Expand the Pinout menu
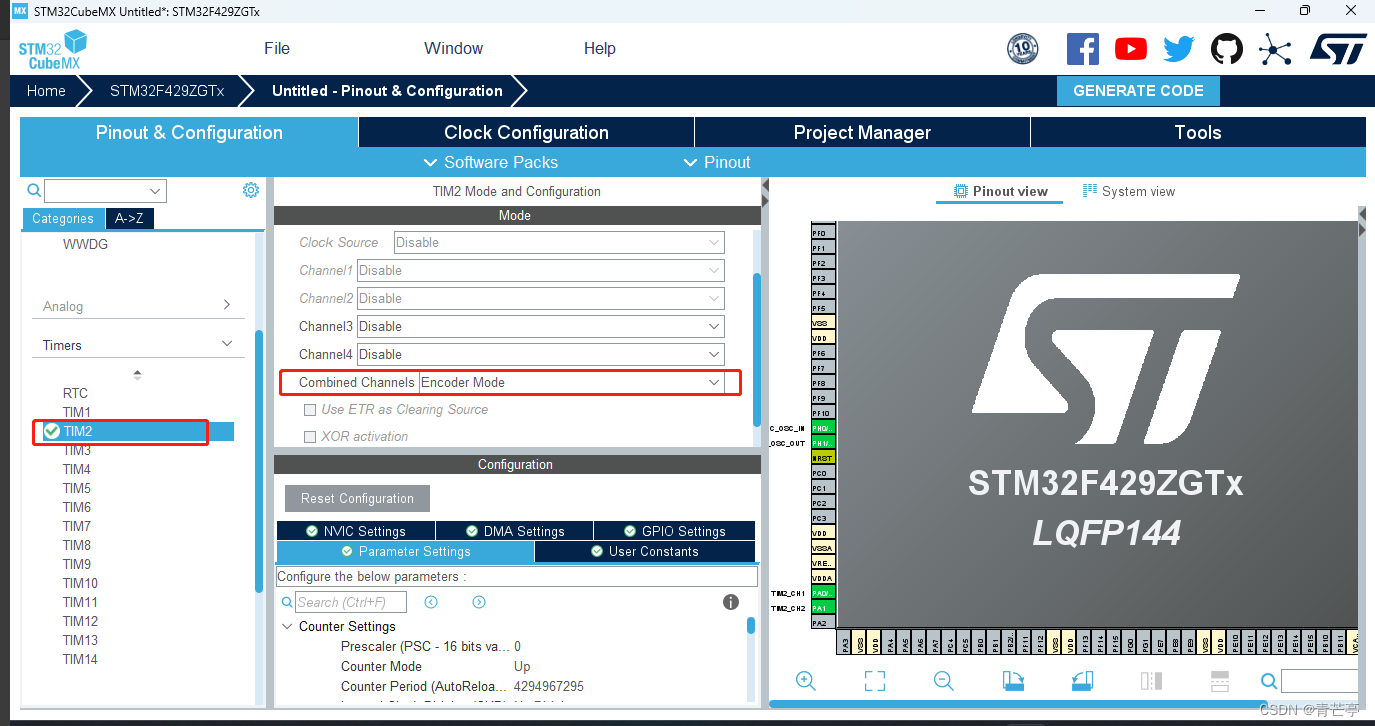1375x726 pixels. (x=717, y=162)
